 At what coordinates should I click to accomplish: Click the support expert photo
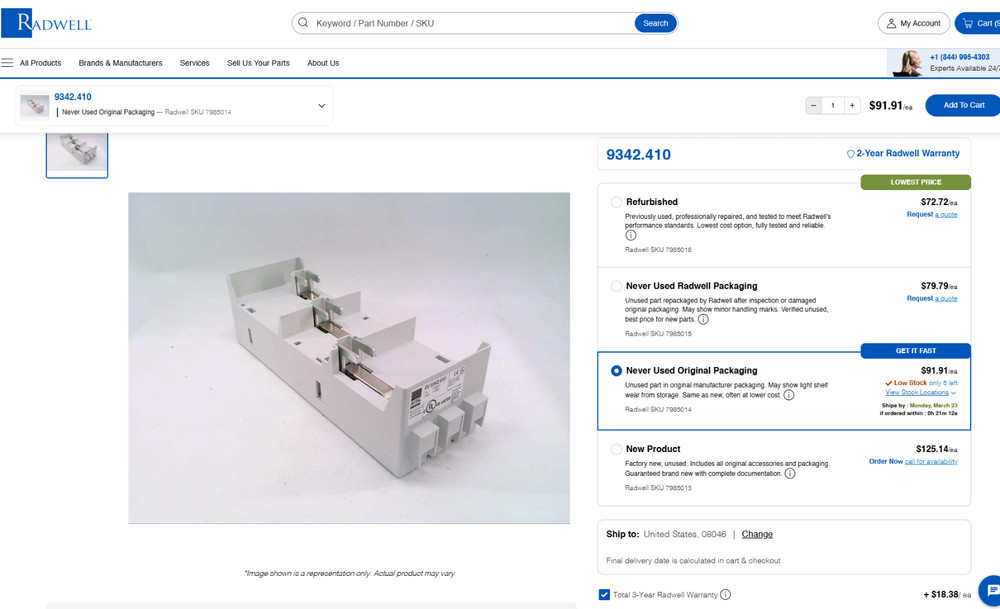908,63
